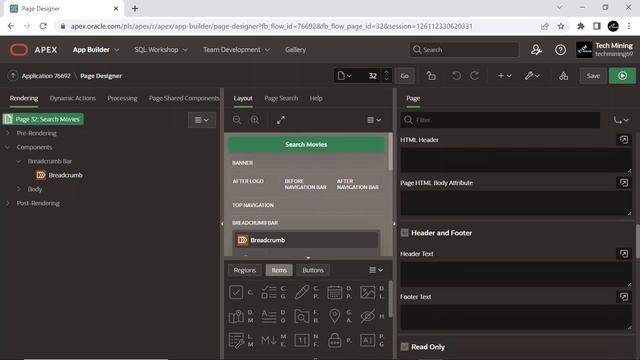Viewport: 640px width, 360px height.
Task: Click the page lock icon in toolbar
Action: pyautogui.click(x=431, y=76)
